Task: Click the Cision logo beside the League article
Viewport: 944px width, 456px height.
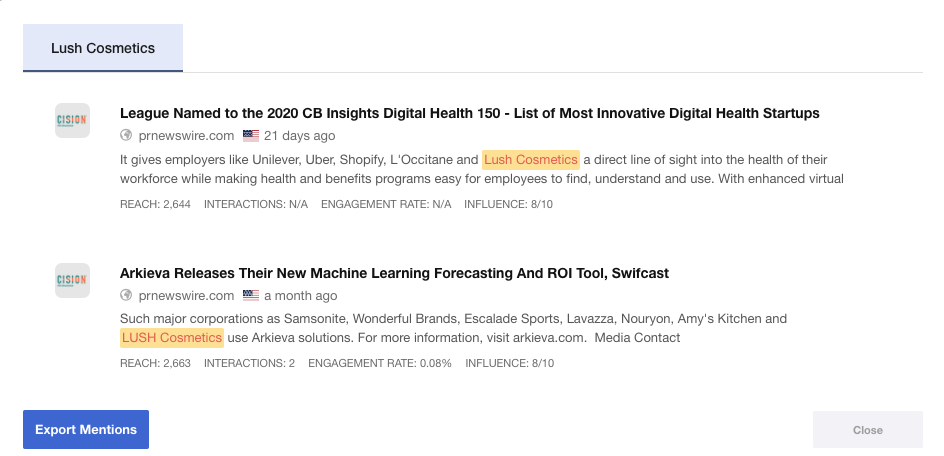Action: [x=72, y=121]
